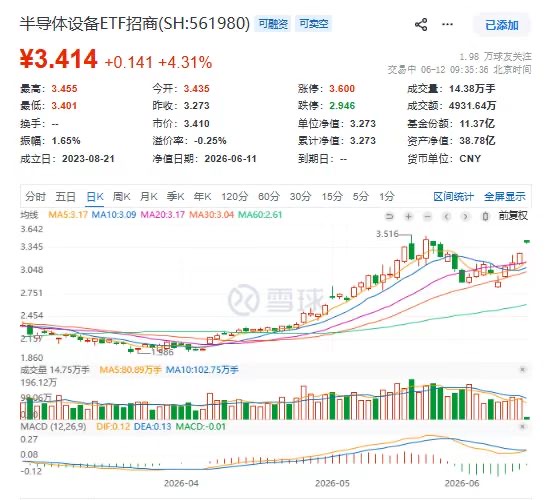Switch to the 五日 chart tab
555x500 pixels.
pos(65,196)
